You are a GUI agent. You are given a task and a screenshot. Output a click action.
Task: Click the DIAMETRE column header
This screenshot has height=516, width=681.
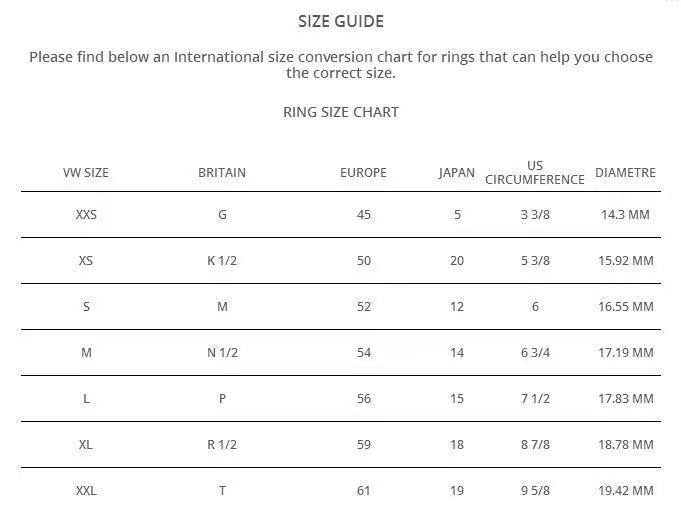point(625,173)
